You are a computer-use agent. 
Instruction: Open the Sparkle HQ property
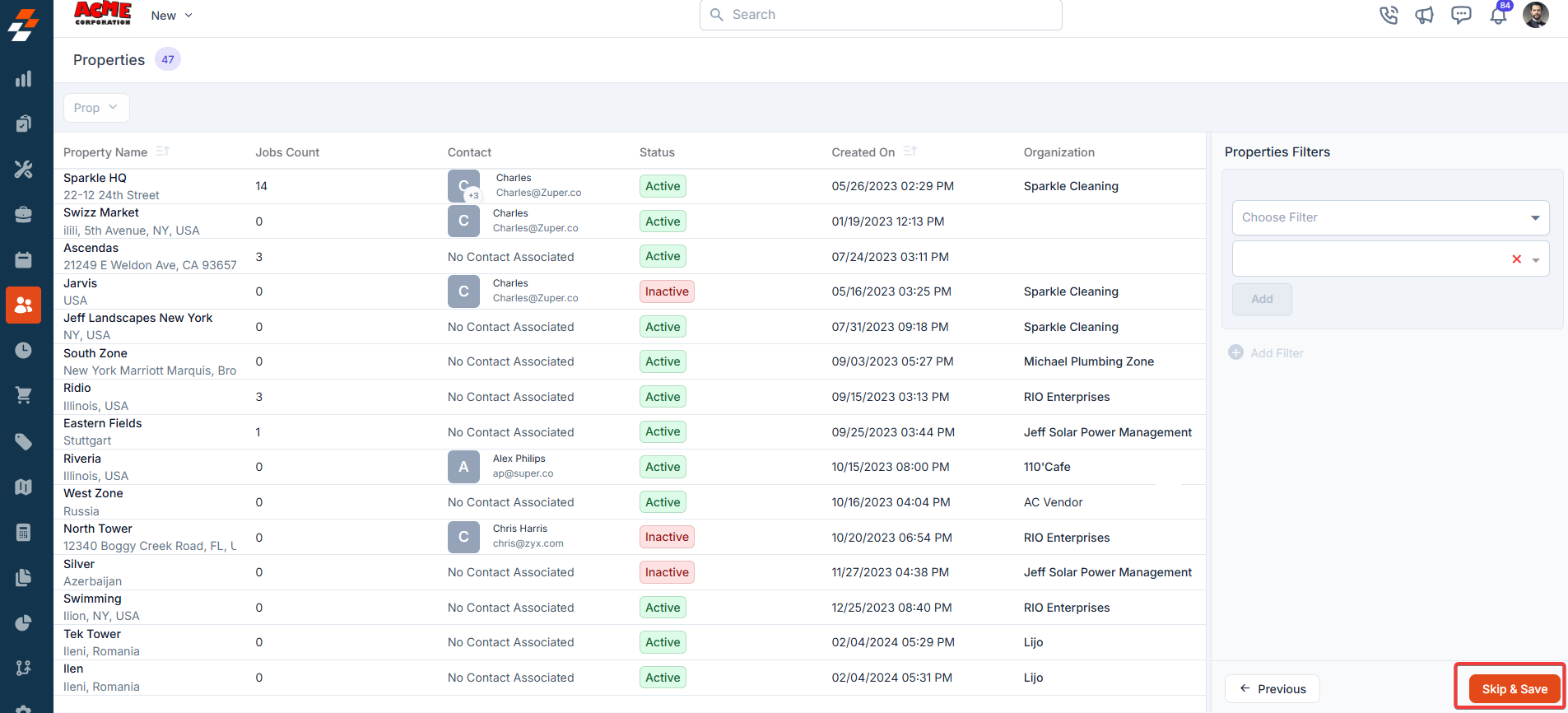point(95,178)
